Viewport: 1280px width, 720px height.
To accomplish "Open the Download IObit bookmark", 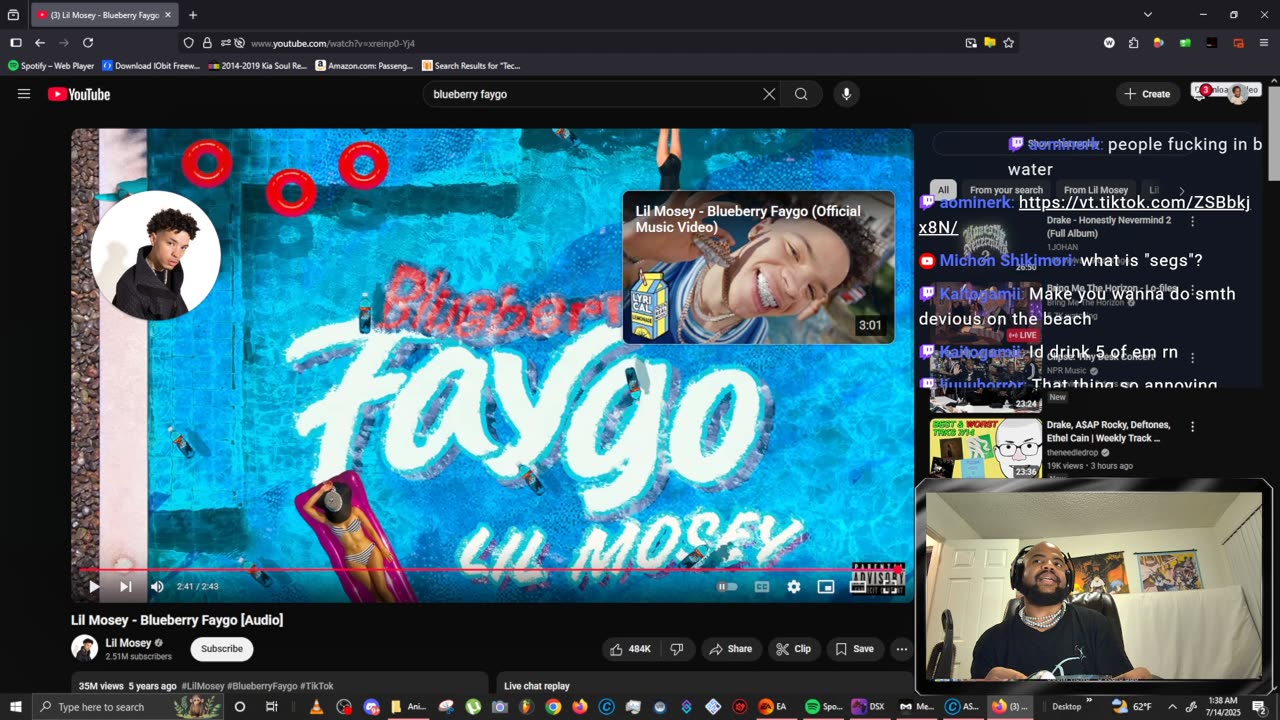I will [x=151, y=66].
